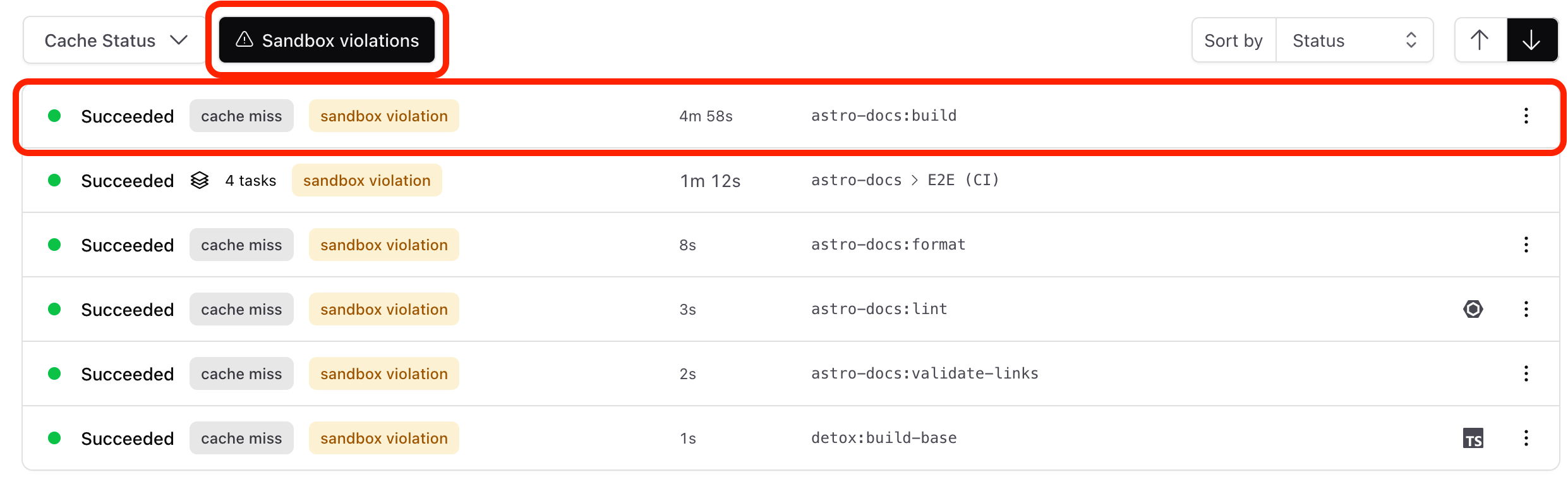The image size is (1568, 479).
Task: Click the stacked tasks icon next to 4 tasks
Action: coord(199,180)
